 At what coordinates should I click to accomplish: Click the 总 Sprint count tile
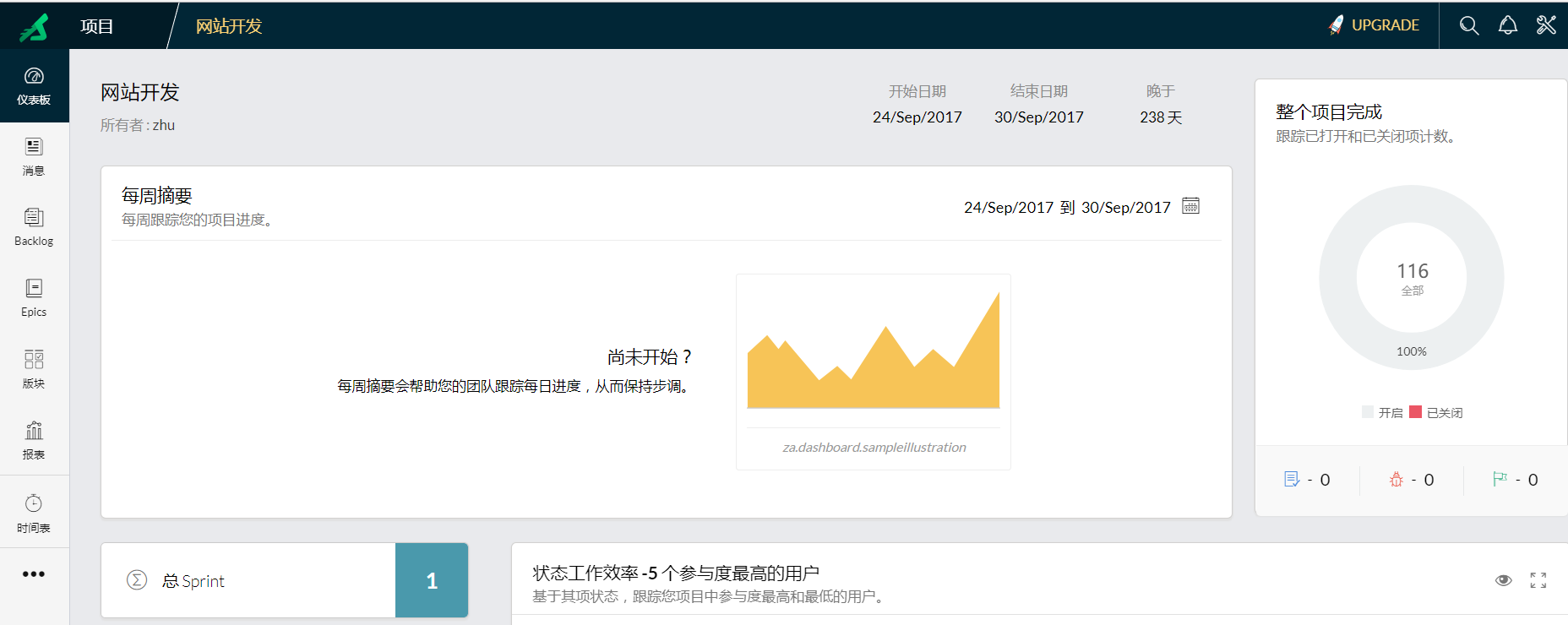(431, 580)
